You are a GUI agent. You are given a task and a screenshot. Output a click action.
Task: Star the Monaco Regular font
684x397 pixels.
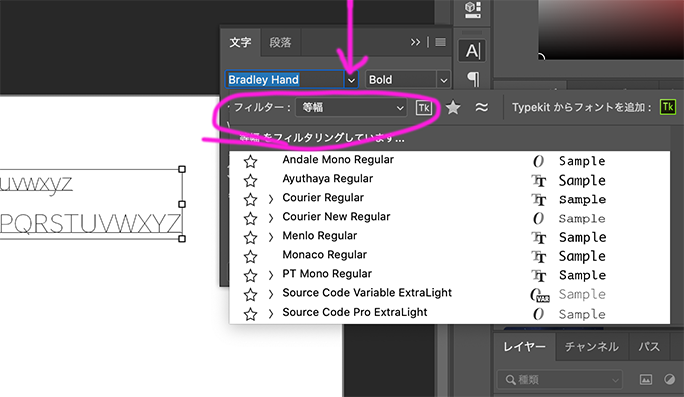250,257
